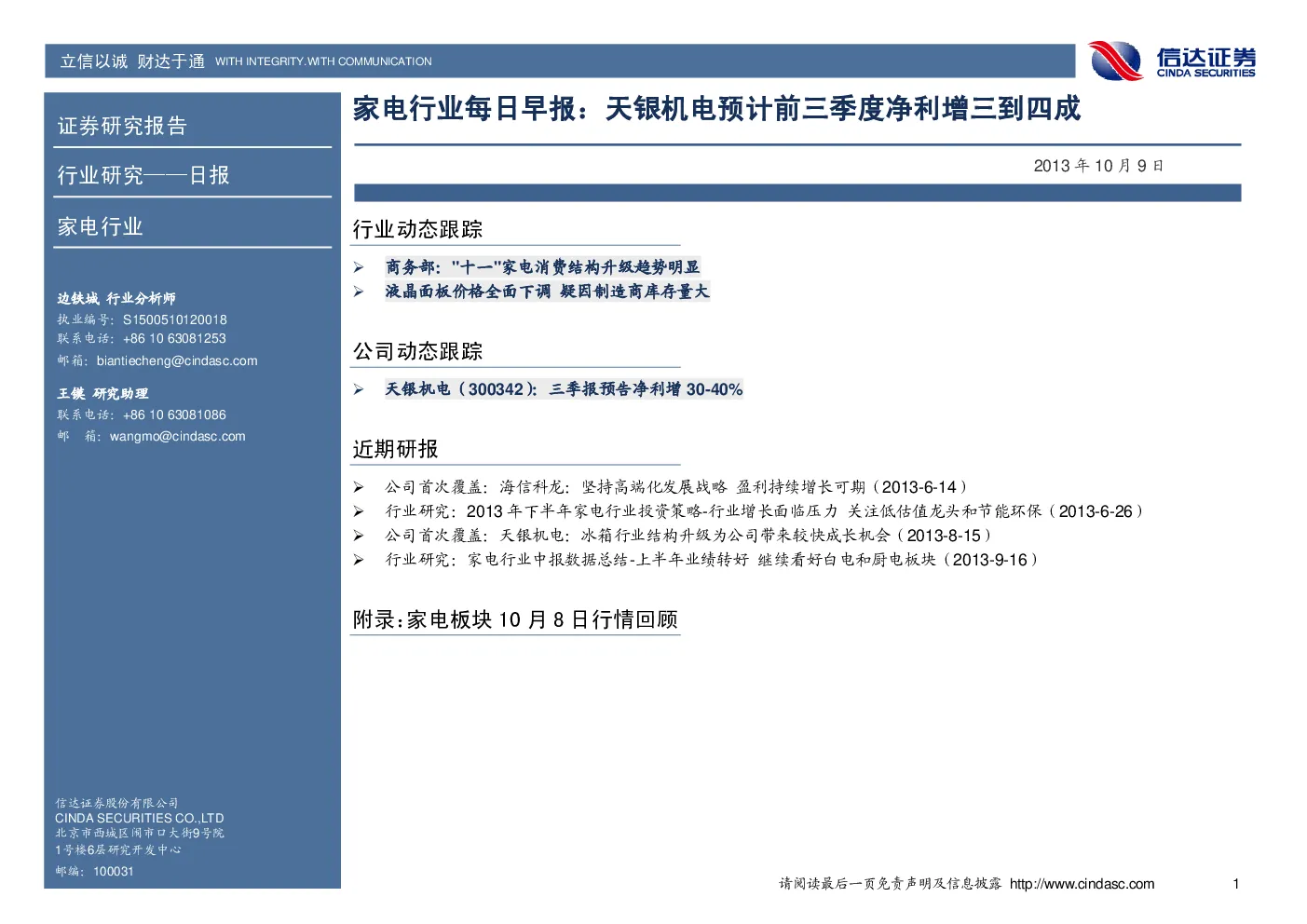Select assistant name 王馍 研究助理
The height and width of the screenshot is (924, 1307).
tap(102, 394)
